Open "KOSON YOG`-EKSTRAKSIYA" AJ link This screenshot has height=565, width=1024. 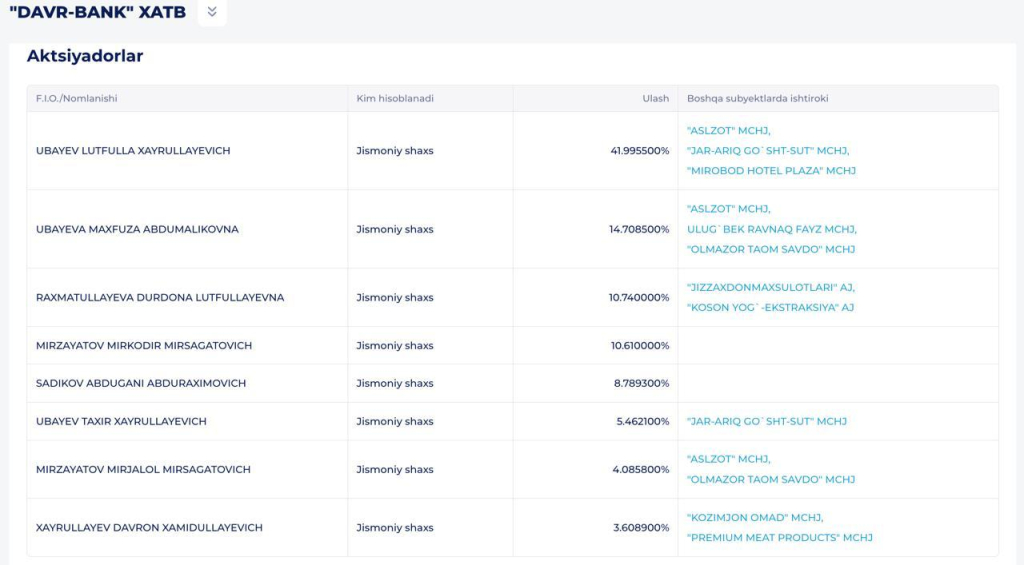[770, 308]
